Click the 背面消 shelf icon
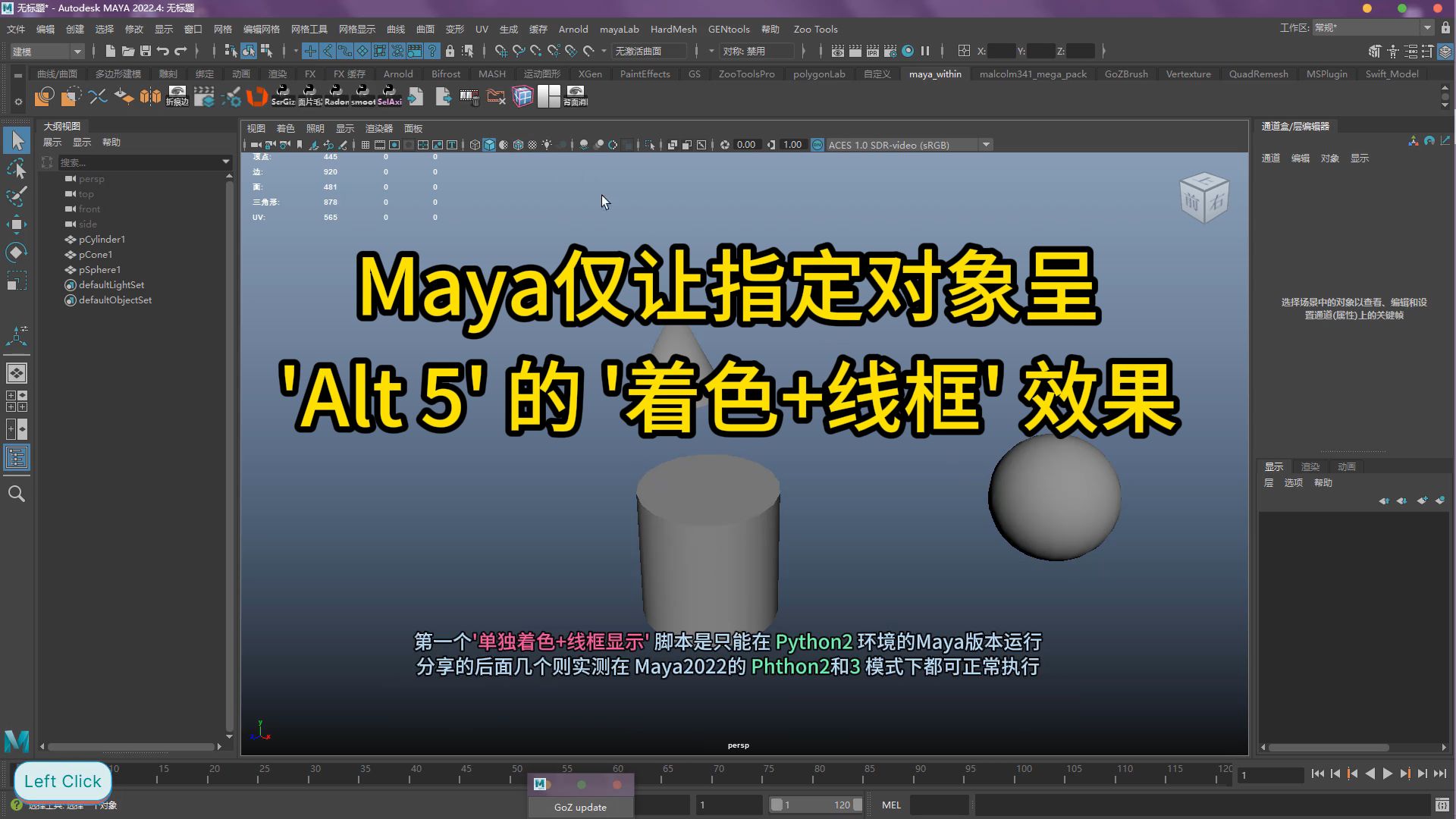Screen dimensions: 1456x819 (x=576, y=96)
